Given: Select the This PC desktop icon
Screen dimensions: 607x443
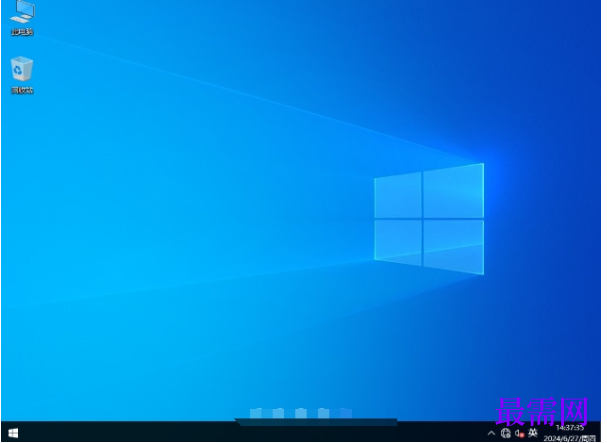Looking at the screenshot, I should (x=22, y=19).
